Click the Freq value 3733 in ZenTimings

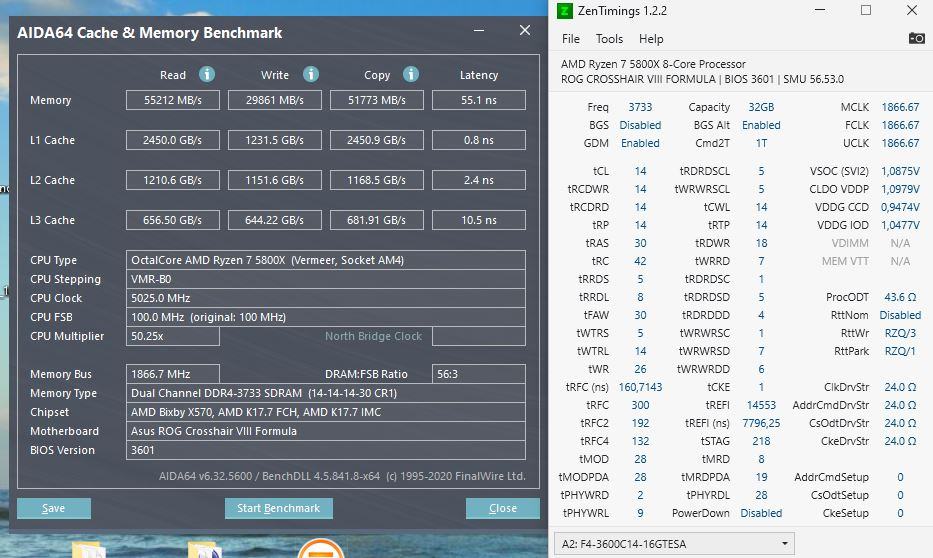[640, 107]
